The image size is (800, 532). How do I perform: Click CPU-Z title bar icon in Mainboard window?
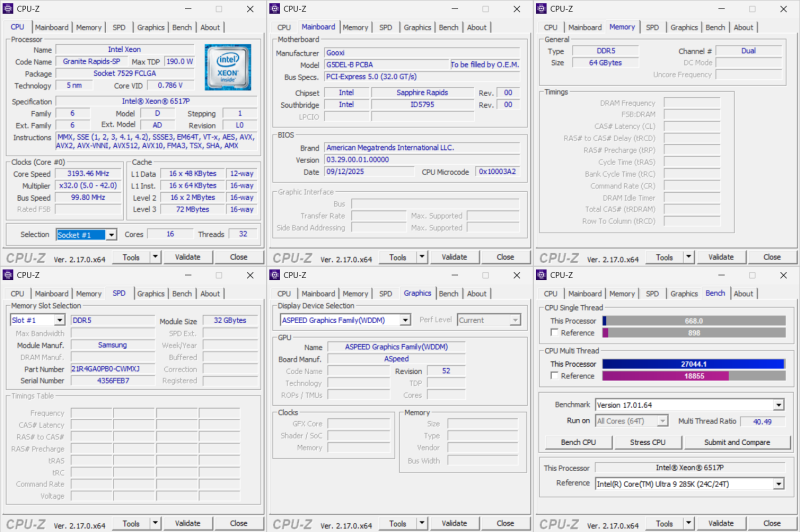click(276, 9)
